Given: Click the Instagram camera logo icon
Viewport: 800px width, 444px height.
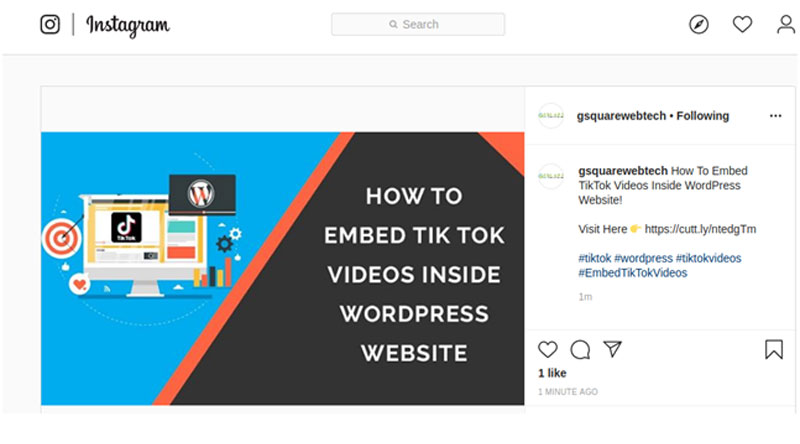Looking at the screenshot, I should [50, 24].
